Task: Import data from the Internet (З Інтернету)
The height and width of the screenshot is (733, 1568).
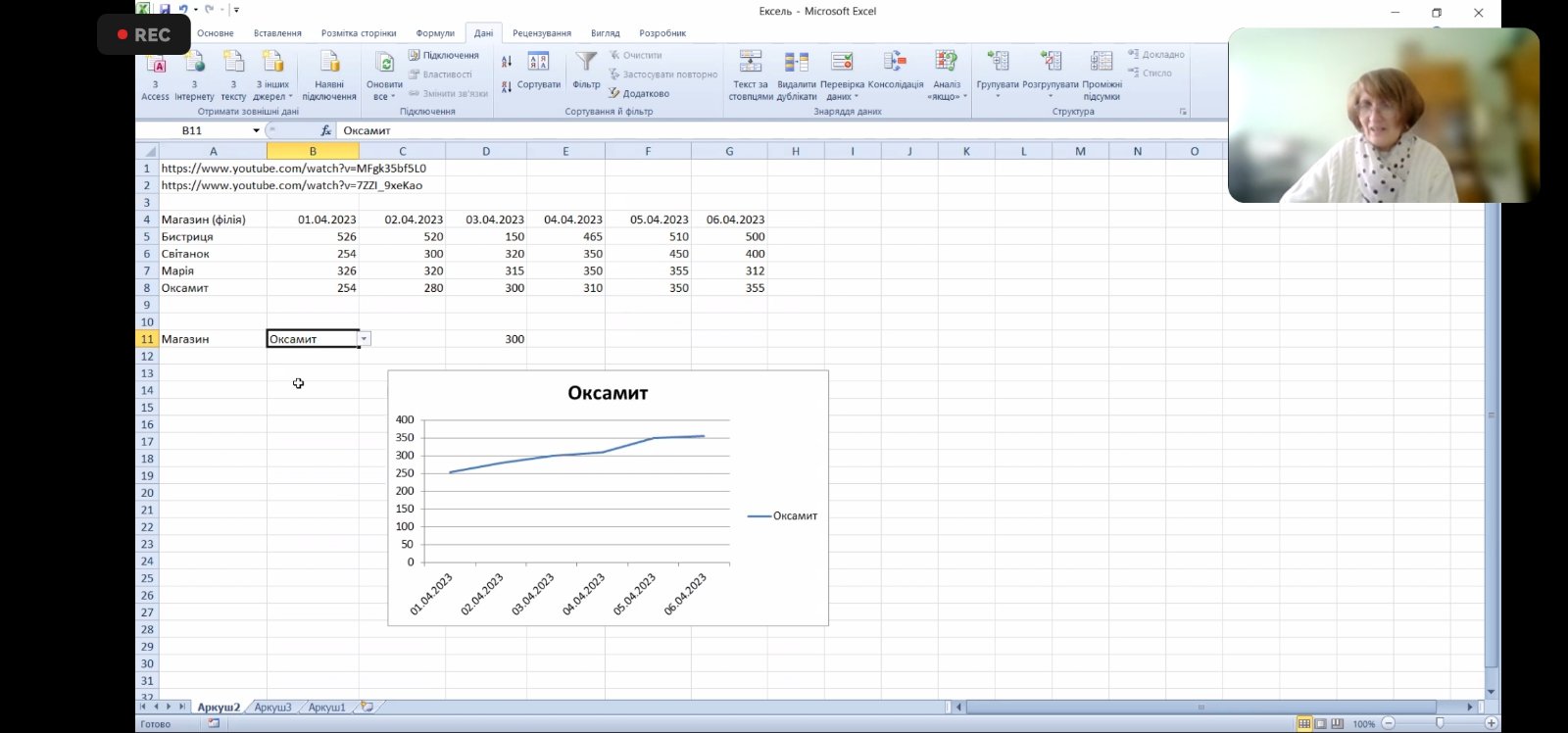Action: point(194,76)
